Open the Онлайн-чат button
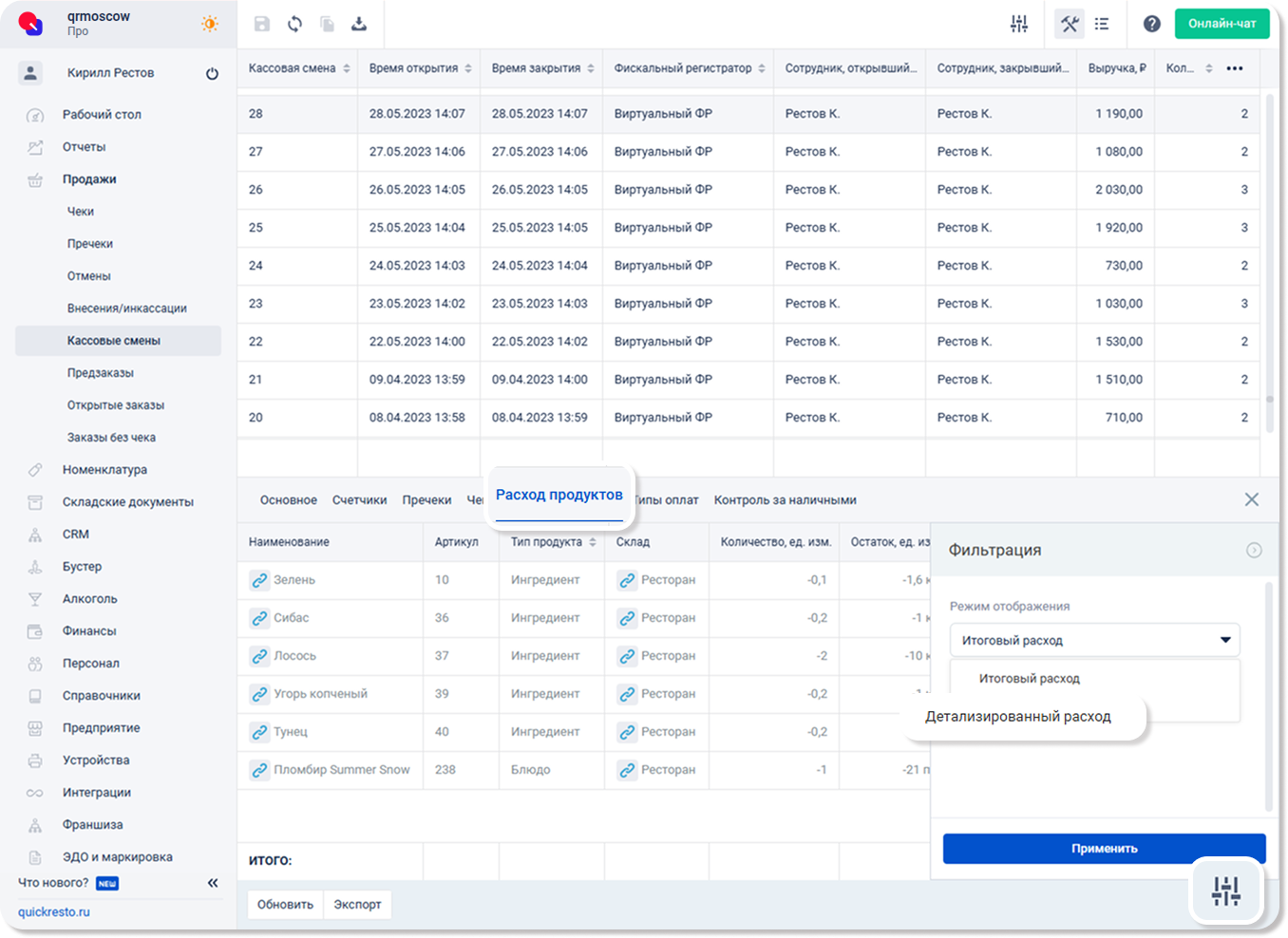Screen dimensions: 1288x938 click(x=1222, y=24)
